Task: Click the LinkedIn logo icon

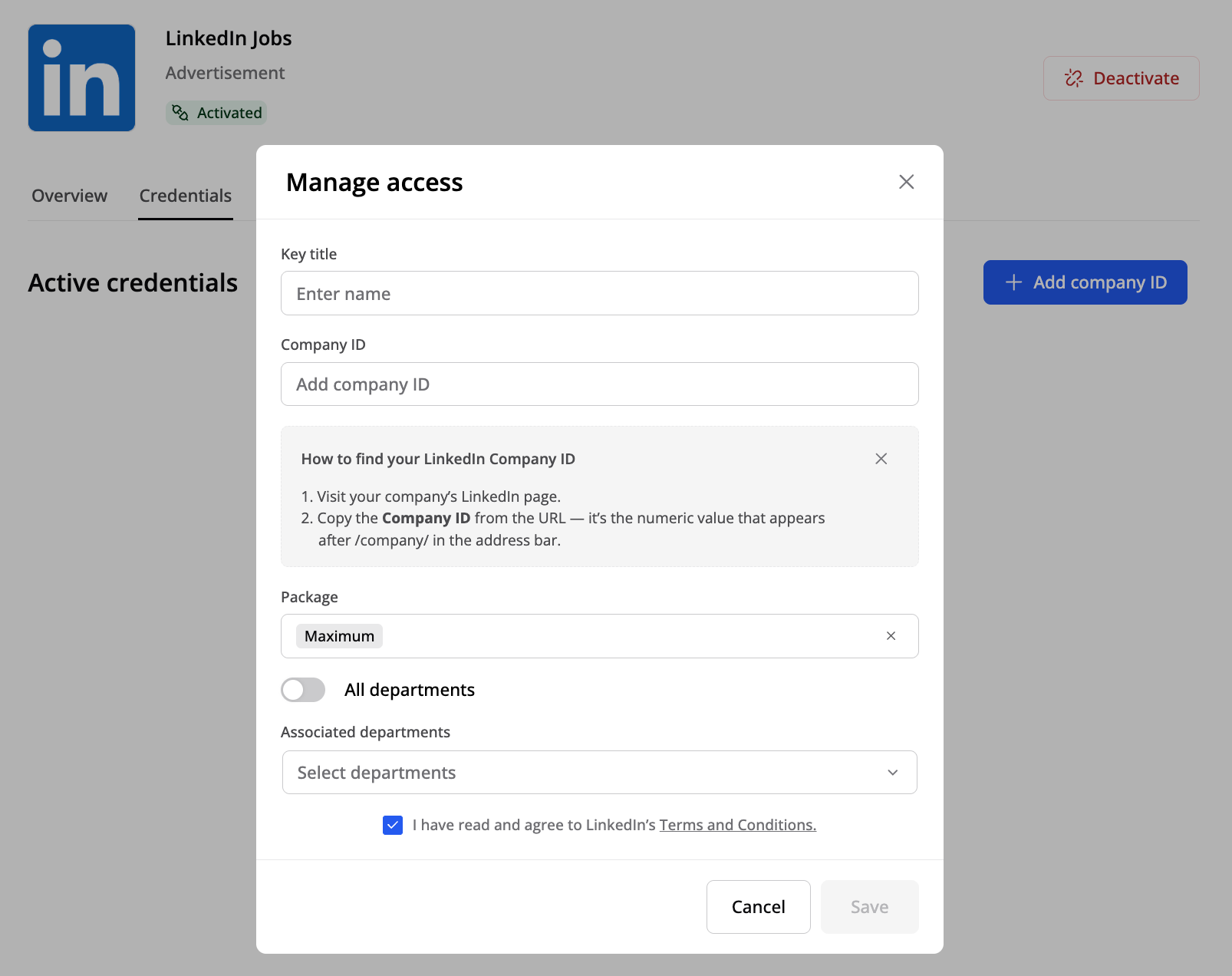Action: click(x=81, y=77)
